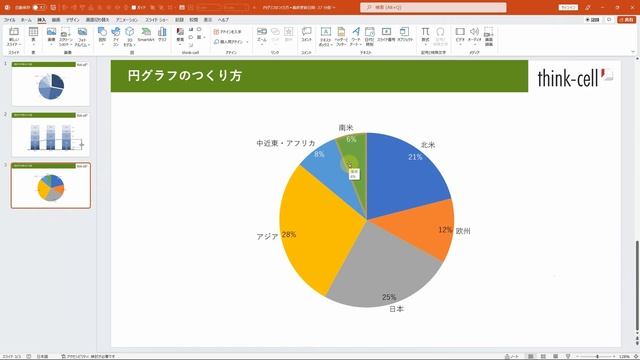The image size is (640, 360).
Task: Open the Screenshot tool
Action: tap(66, 37)
